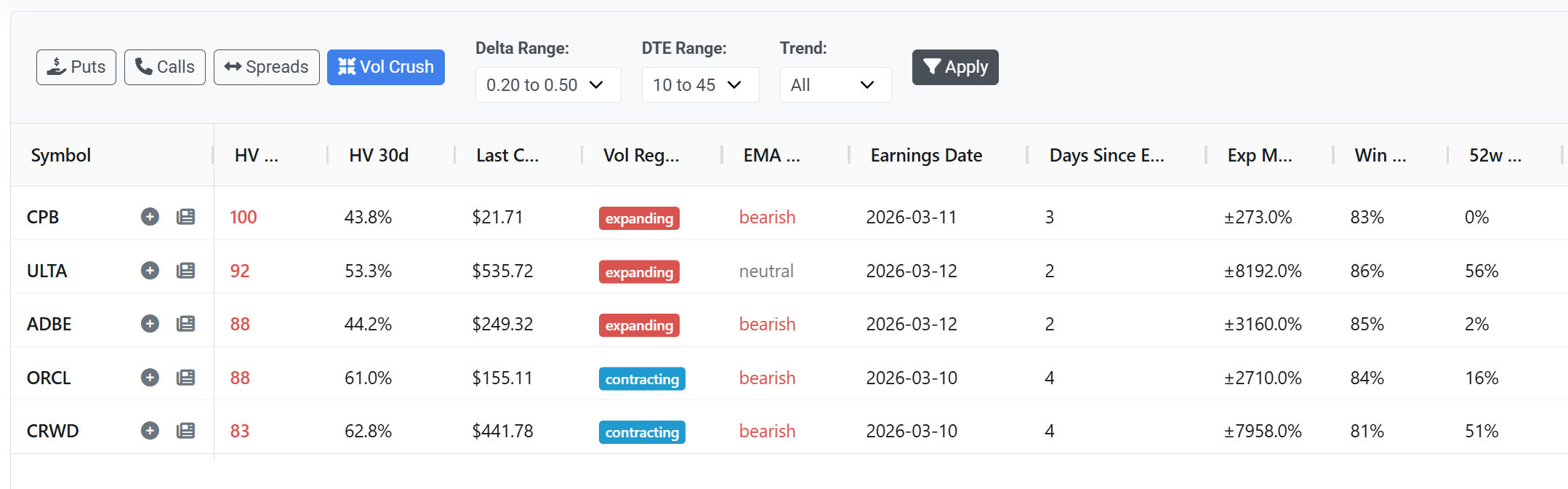Open the news icon for CPB

[186, 217]
